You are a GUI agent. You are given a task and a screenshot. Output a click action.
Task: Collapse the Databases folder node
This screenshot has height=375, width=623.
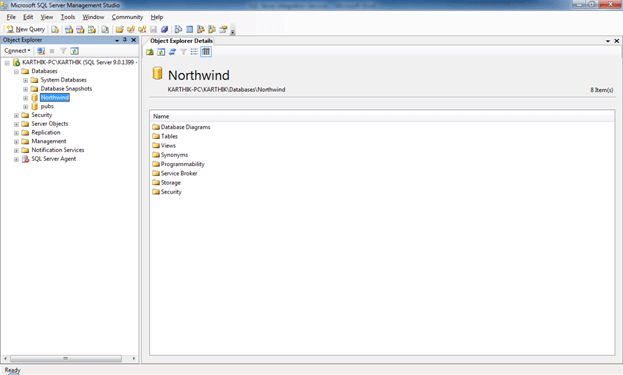16,72
